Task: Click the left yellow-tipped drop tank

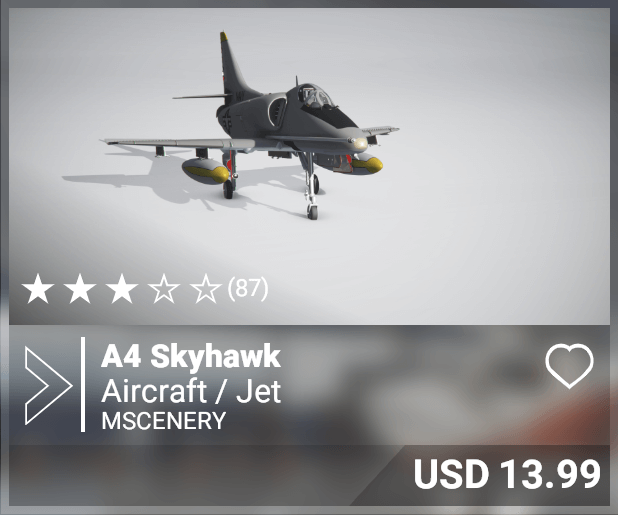Action: [206, 171]
